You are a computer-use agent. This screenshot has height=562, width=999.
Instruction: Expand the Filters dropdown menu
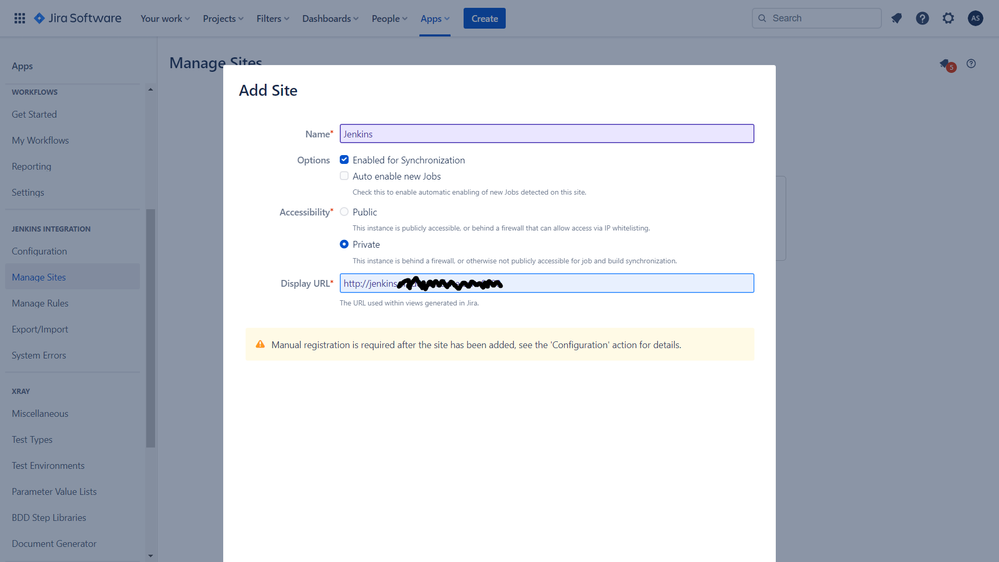click(273, 18)
